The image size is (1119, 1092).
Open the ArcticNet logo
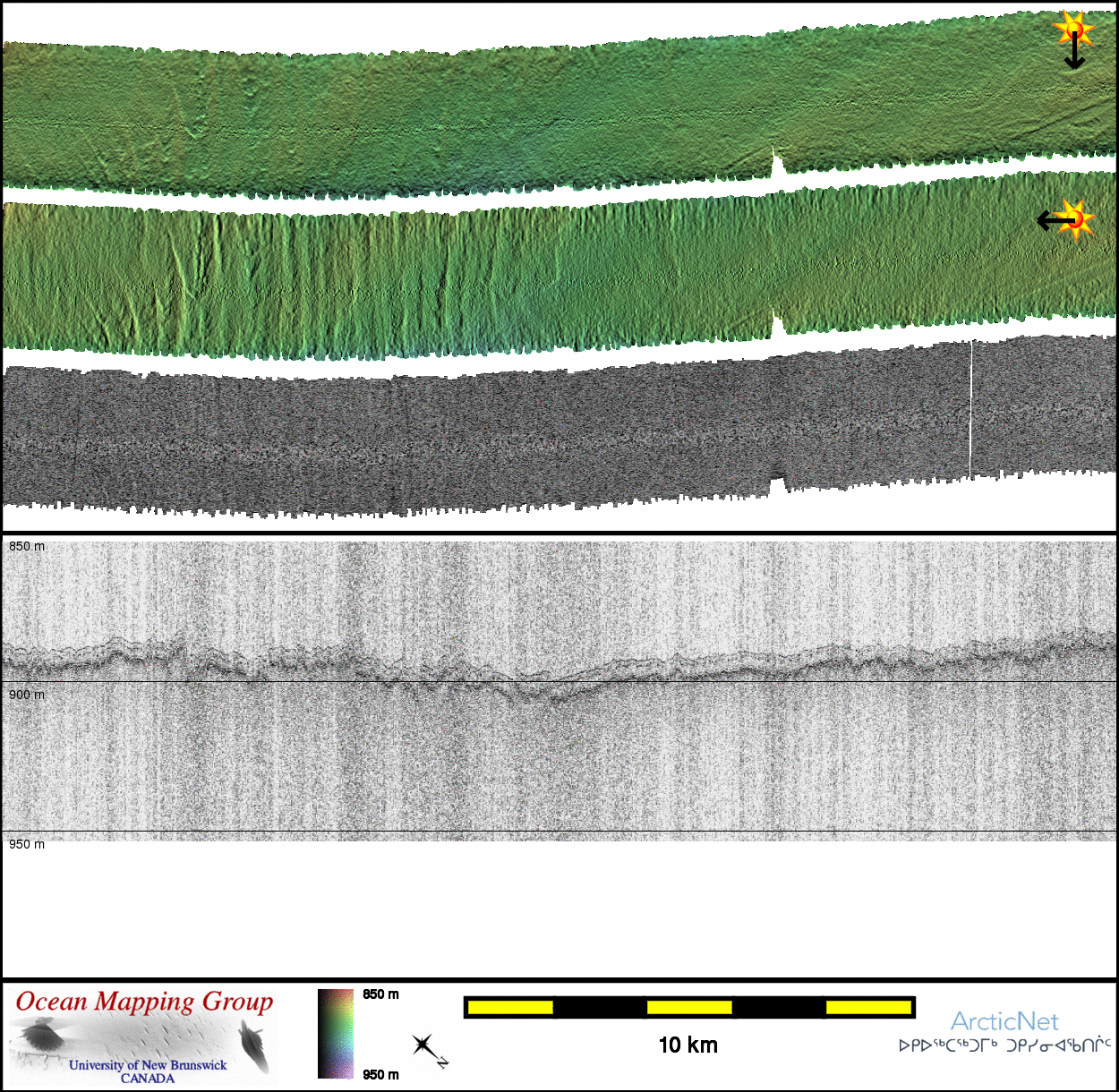[x=1004, y=1021]
